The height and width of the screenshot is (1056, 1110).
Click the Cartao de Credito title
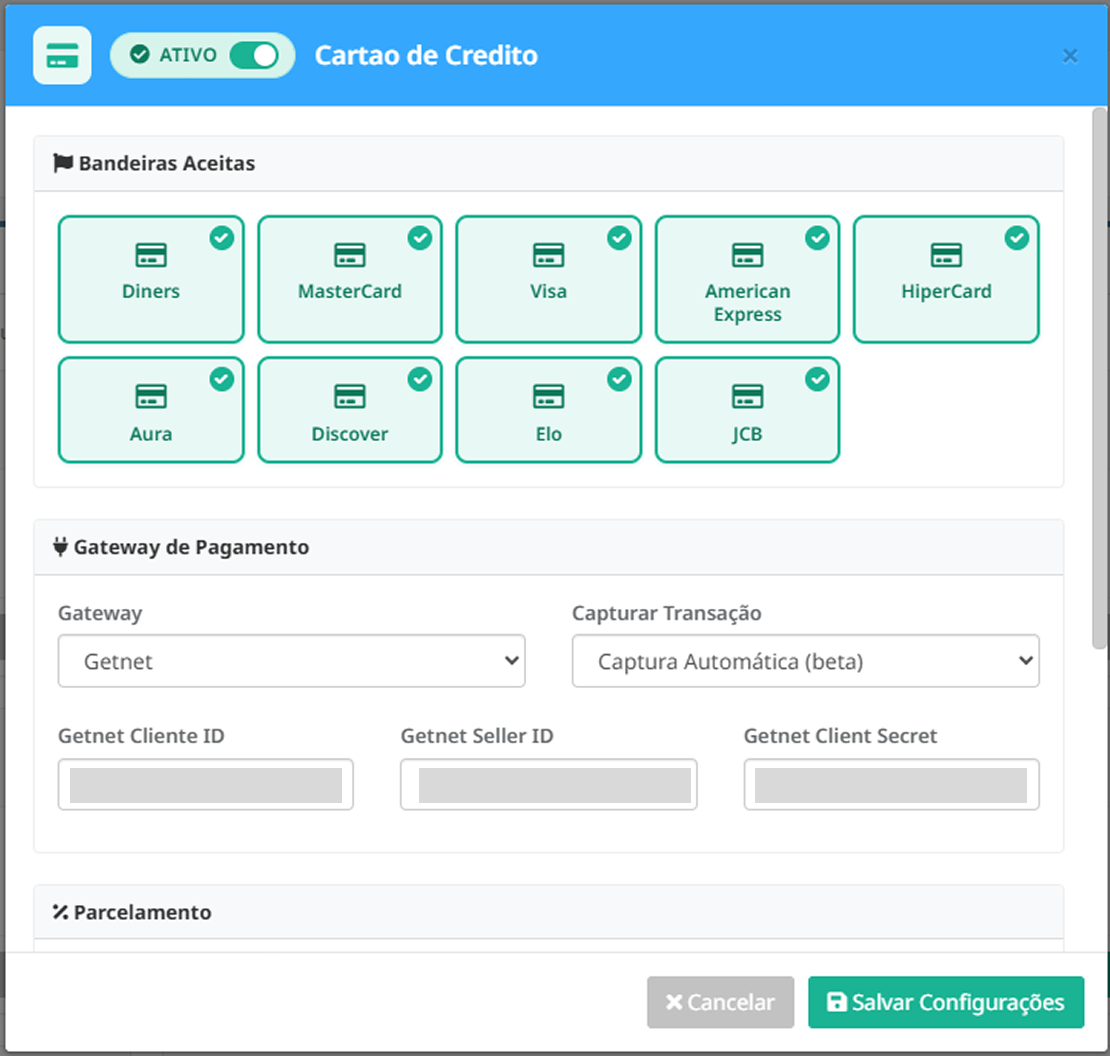pos(426,55)
